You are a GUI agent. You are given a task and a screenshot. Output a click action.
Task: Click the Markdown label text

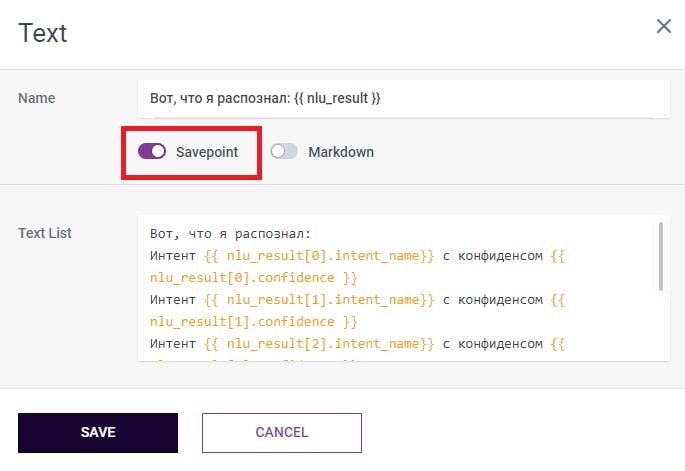(340, 152)
